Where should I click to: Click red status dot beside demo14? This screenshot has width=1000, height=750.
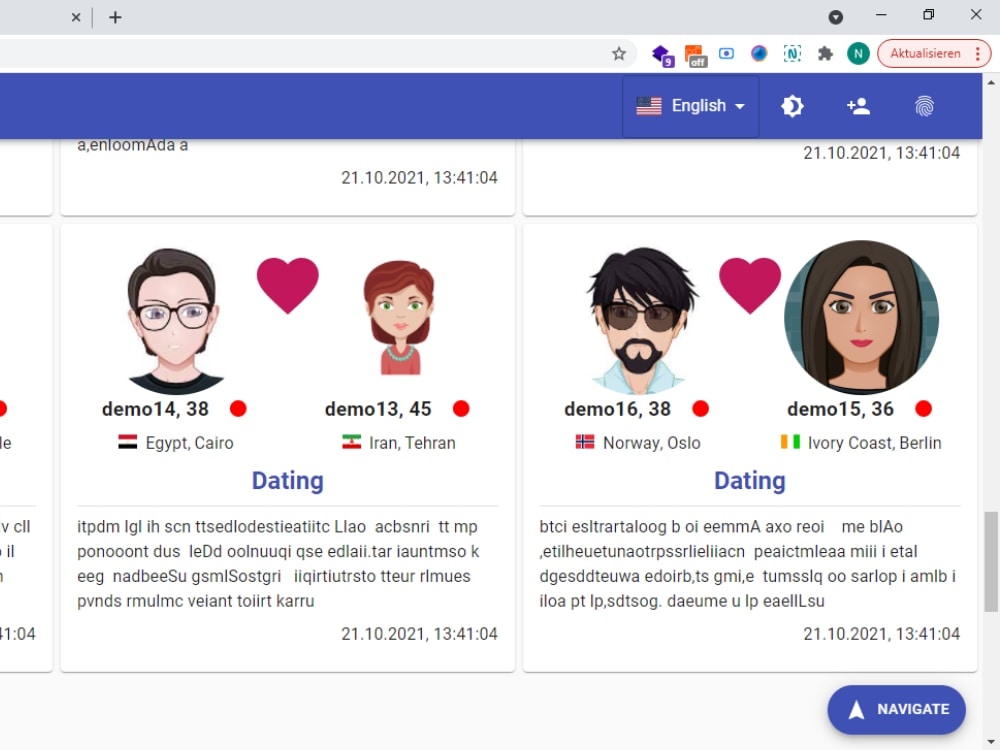tap(239, 408)
